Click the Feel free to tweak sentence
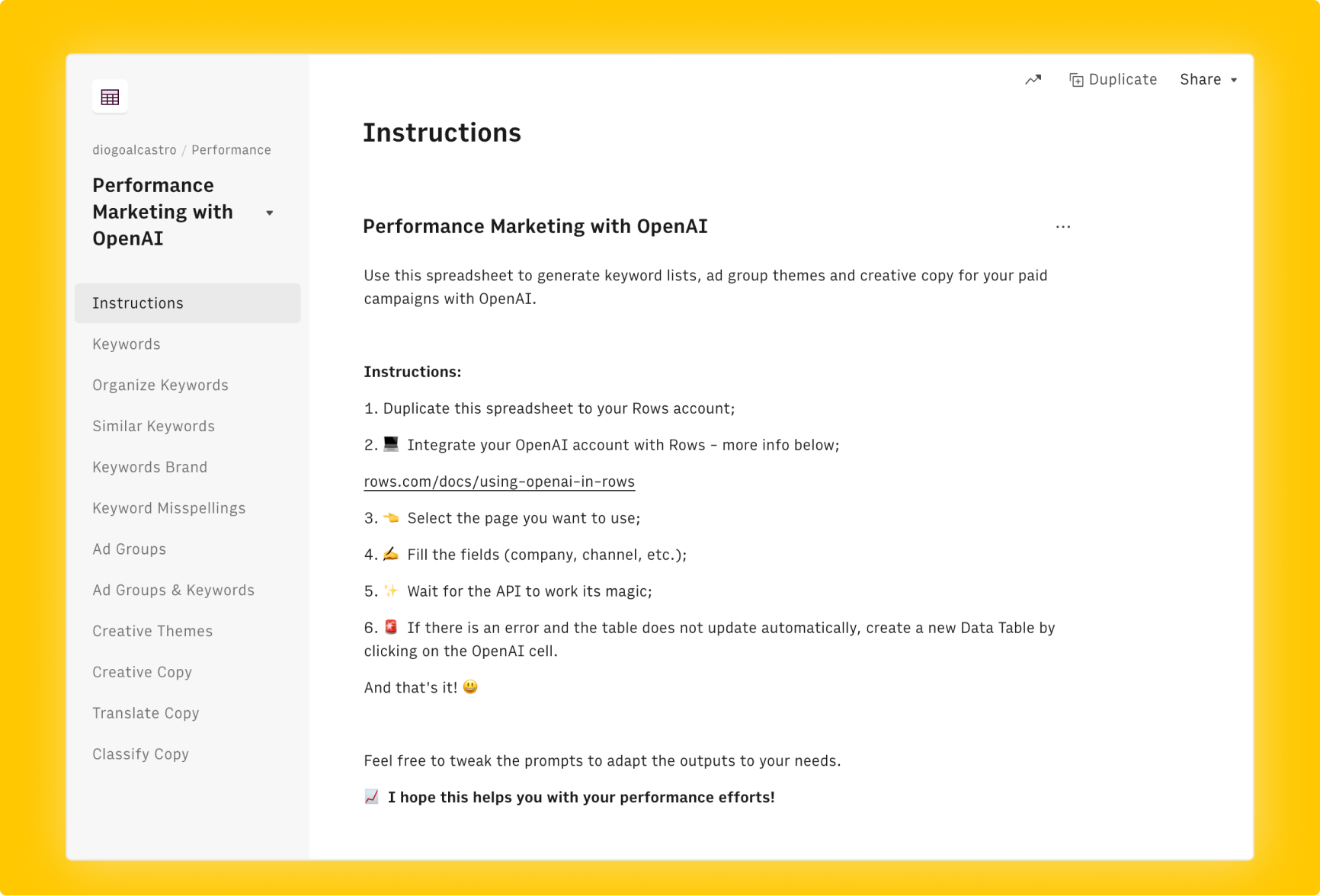This screenshot has height=896, width=1320. [x=602, y=761]
